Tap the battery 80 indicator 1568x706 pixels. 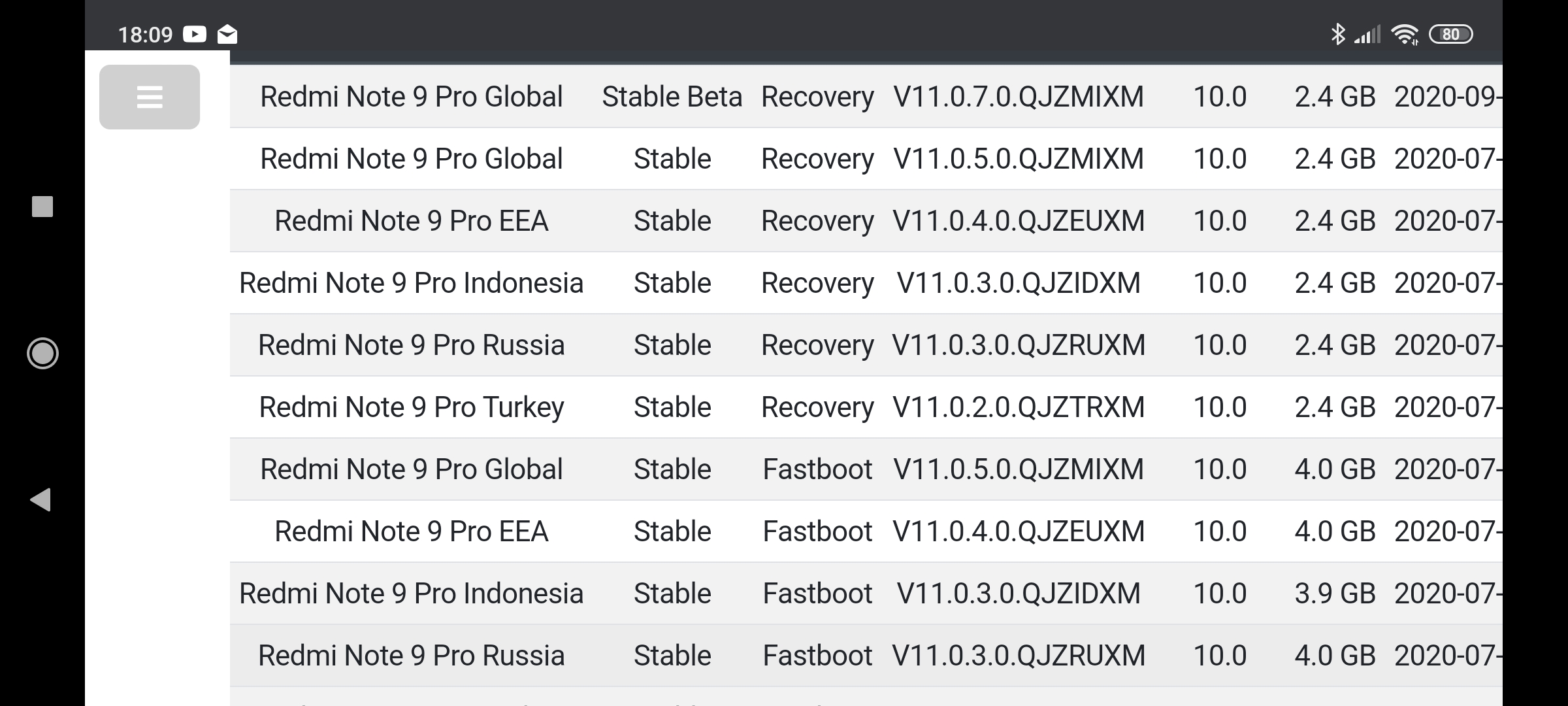[1451, 34]
